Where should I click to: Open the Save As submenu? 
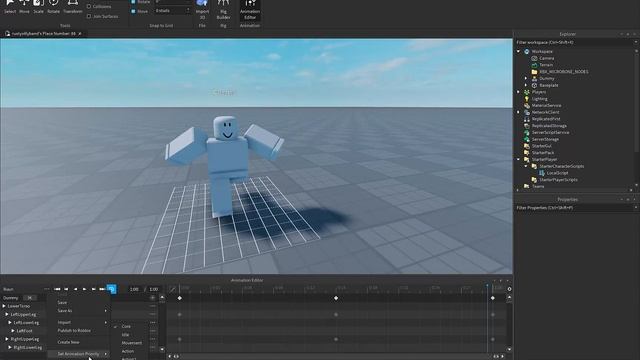coord(78,311)
